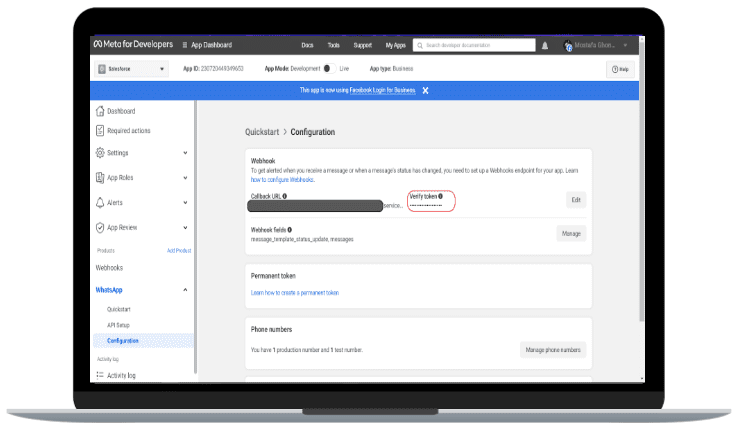This screenshot has width=743, height=423.
Task: Open Webhooks product in sidebar
Action: point(109,268)
